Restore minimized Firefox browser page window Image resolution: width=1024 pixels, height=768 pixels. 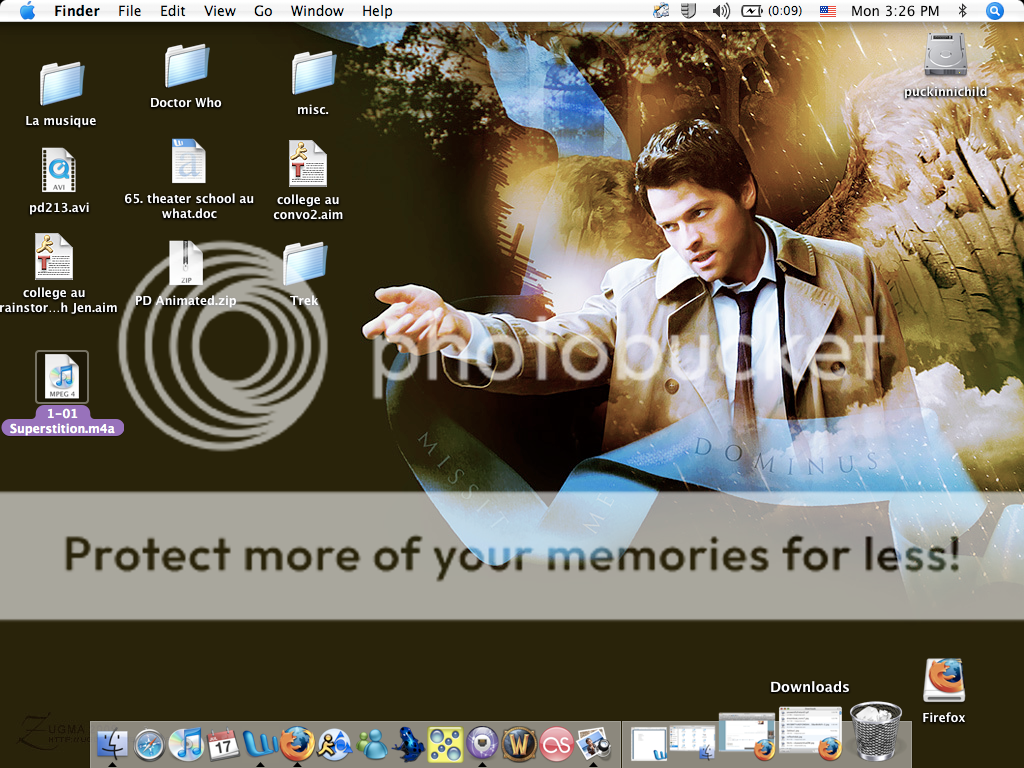(x=746, y=736)
